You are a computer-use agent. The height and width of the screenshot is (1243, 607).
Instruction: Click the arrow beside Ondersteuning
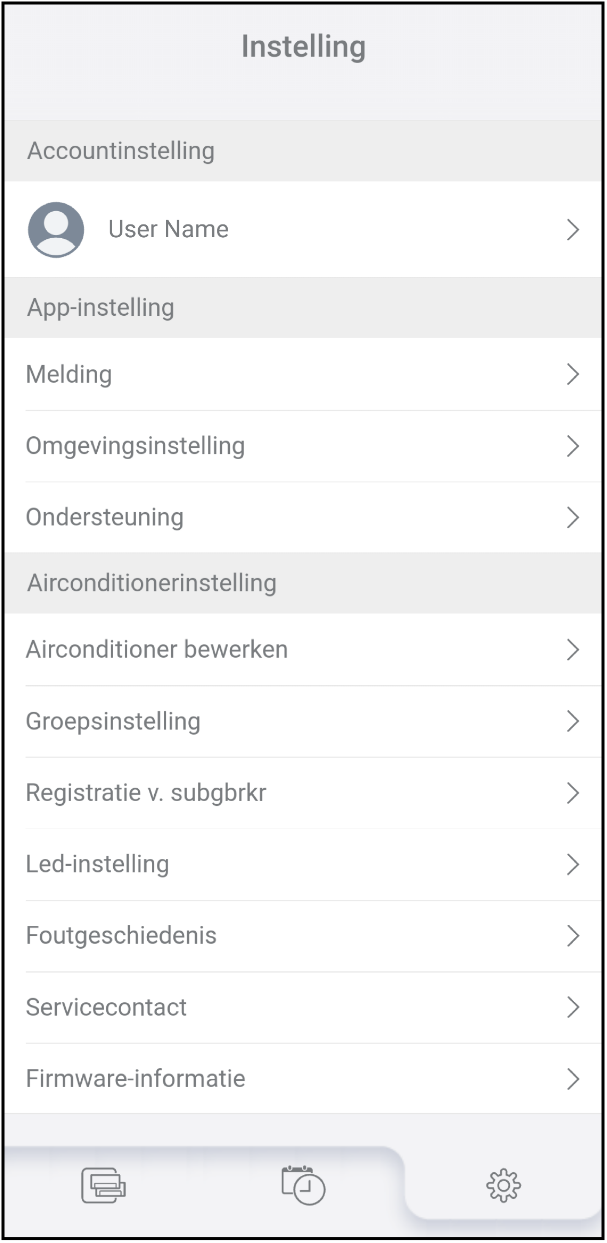click(573, 517)
